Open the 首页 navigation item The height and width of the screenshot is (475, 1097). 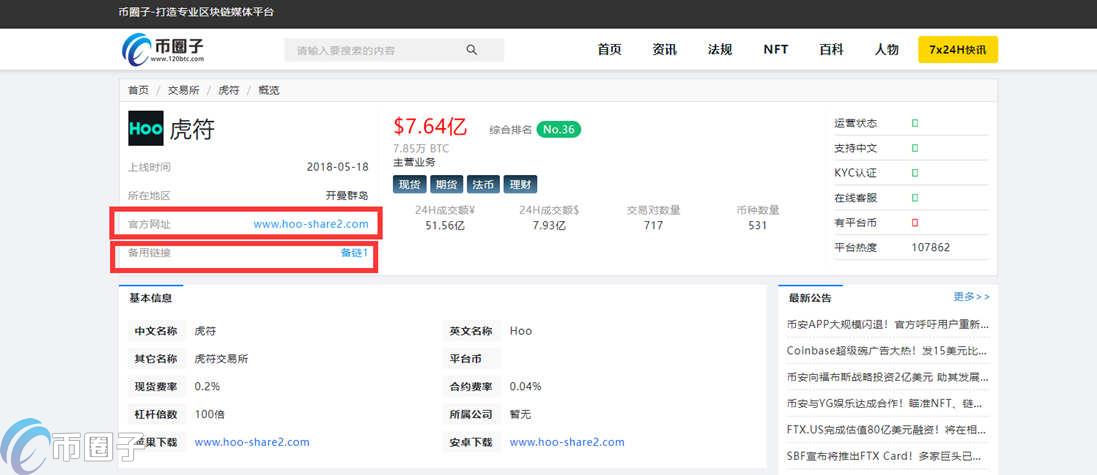[609, 50]
